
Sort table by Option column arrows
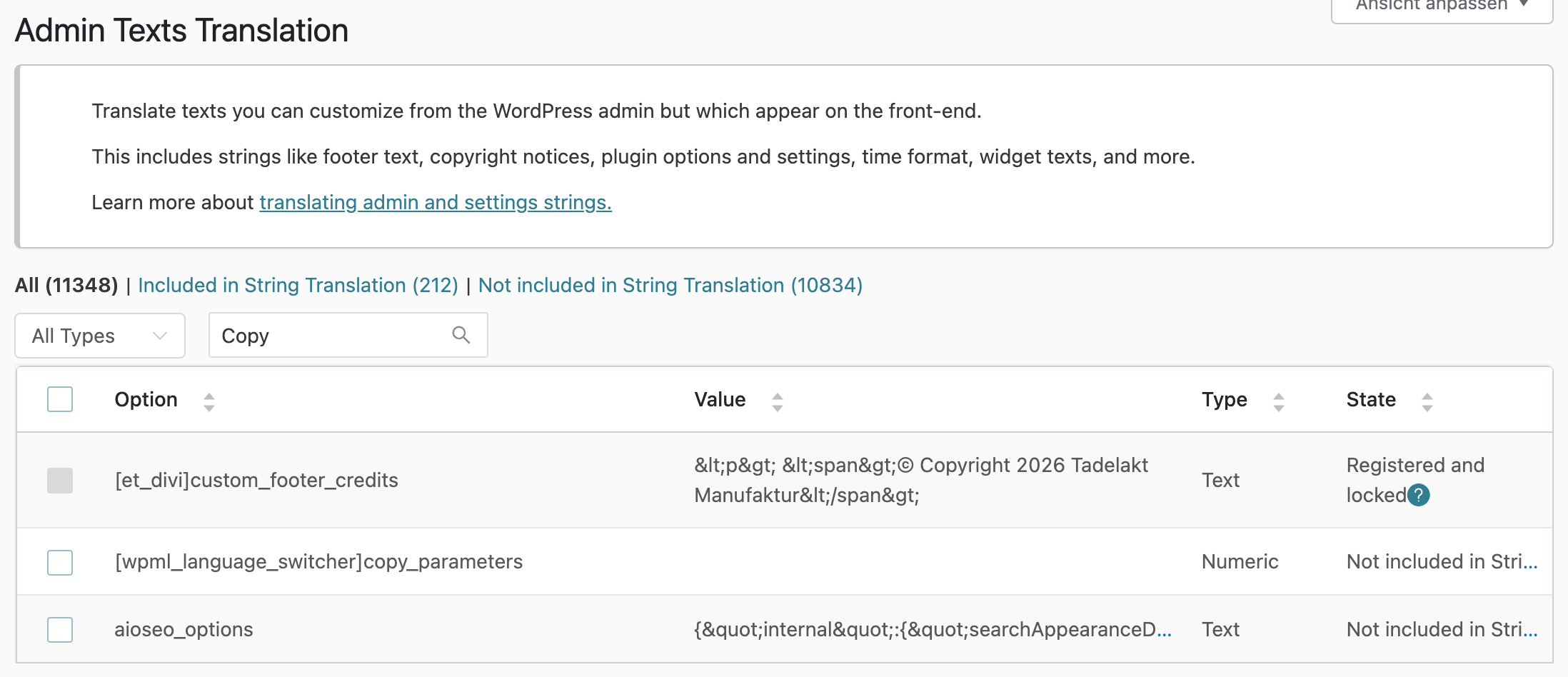coord(208,401)
